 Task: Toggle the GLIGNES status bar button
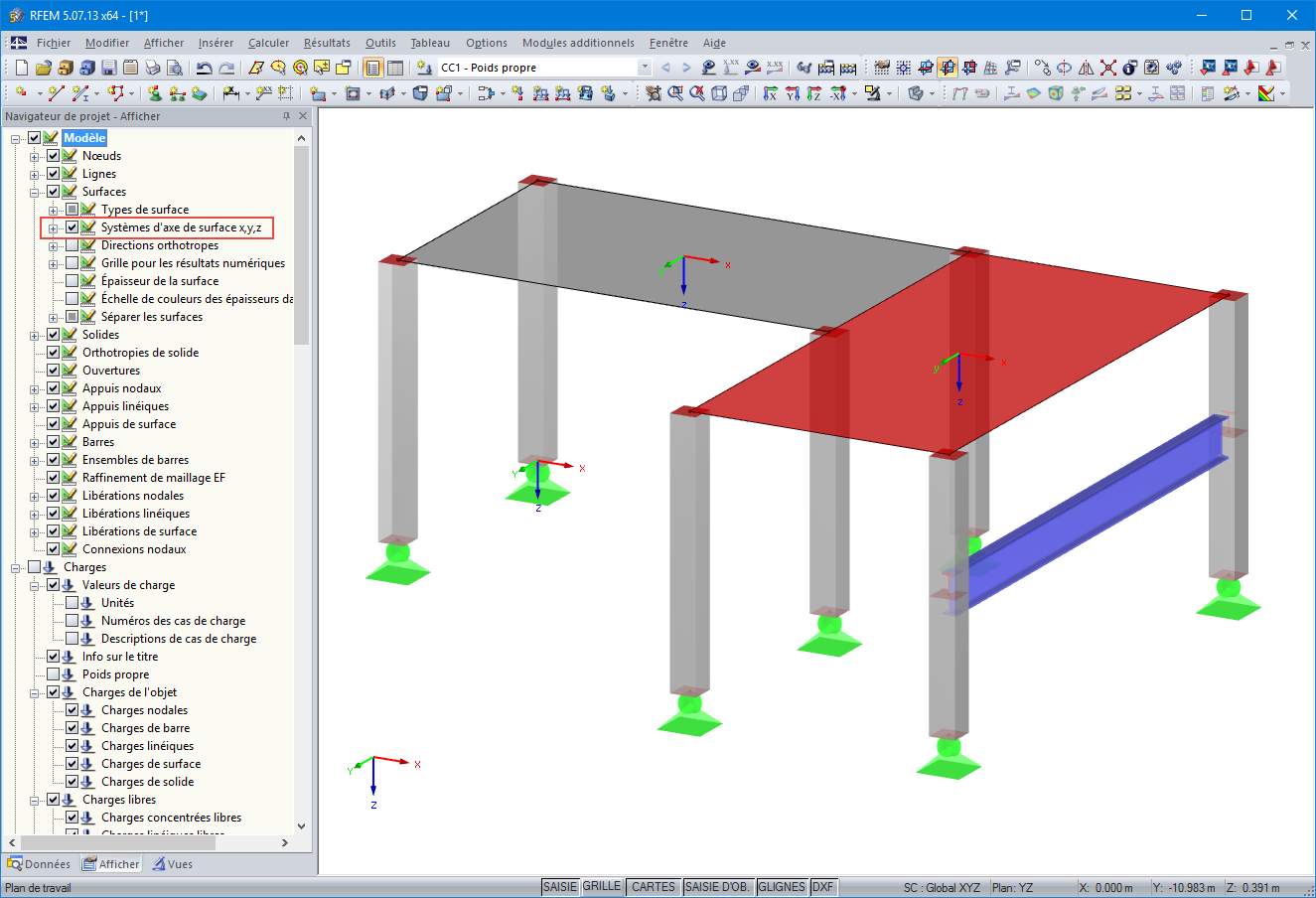782,887
